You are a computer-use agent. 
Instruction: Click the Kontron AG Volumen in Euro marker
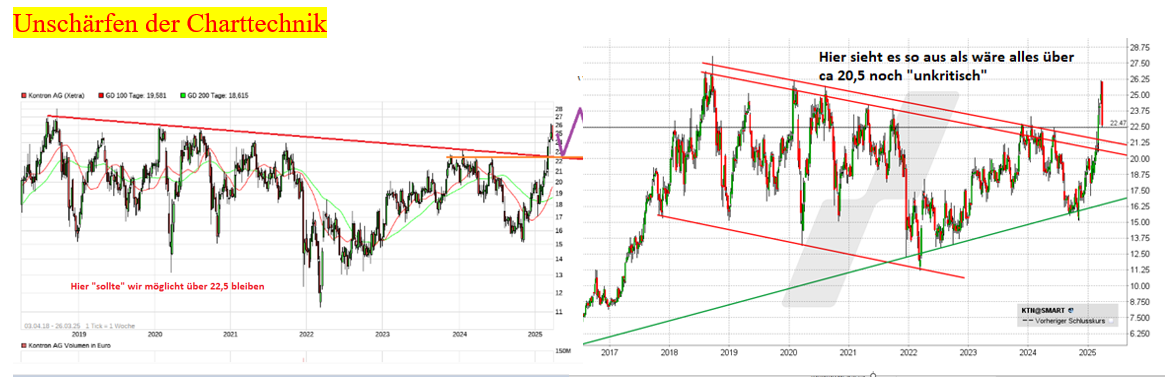coord(24,347)
